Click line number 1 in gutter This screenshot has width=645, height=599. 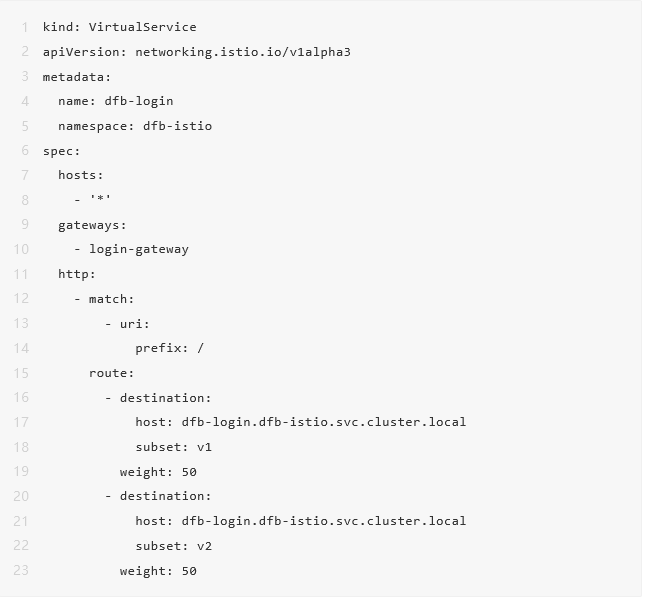tap(25, 27)
